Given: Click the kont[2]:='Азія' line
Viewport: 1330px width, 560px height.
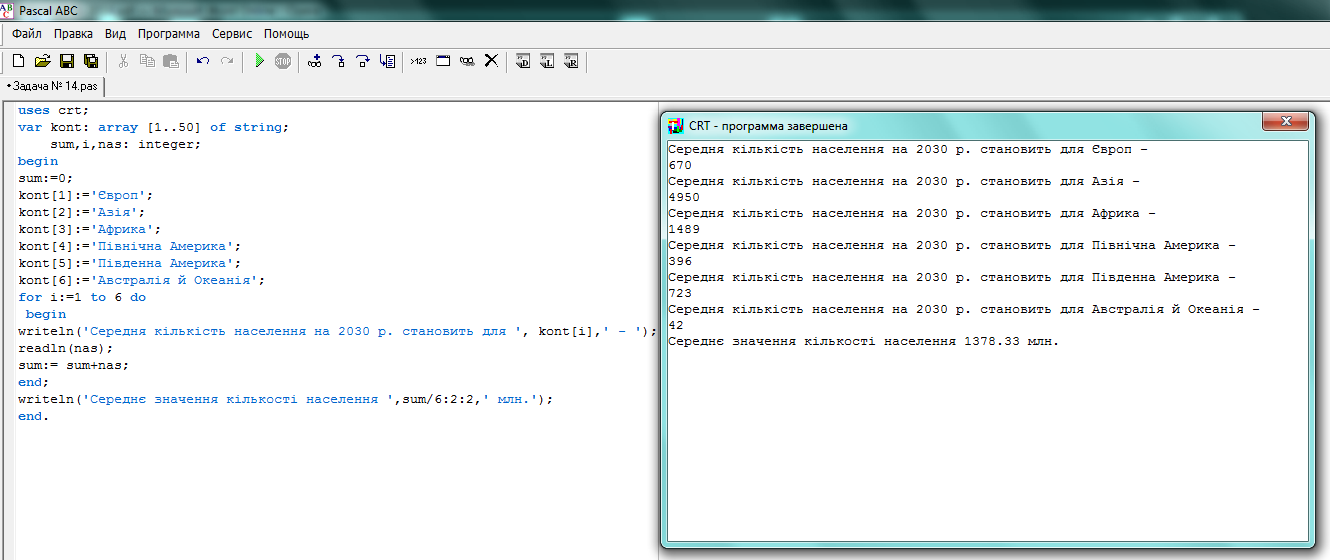Looking at the screenshot, I should pyautogui.click(x=82, y=212).
